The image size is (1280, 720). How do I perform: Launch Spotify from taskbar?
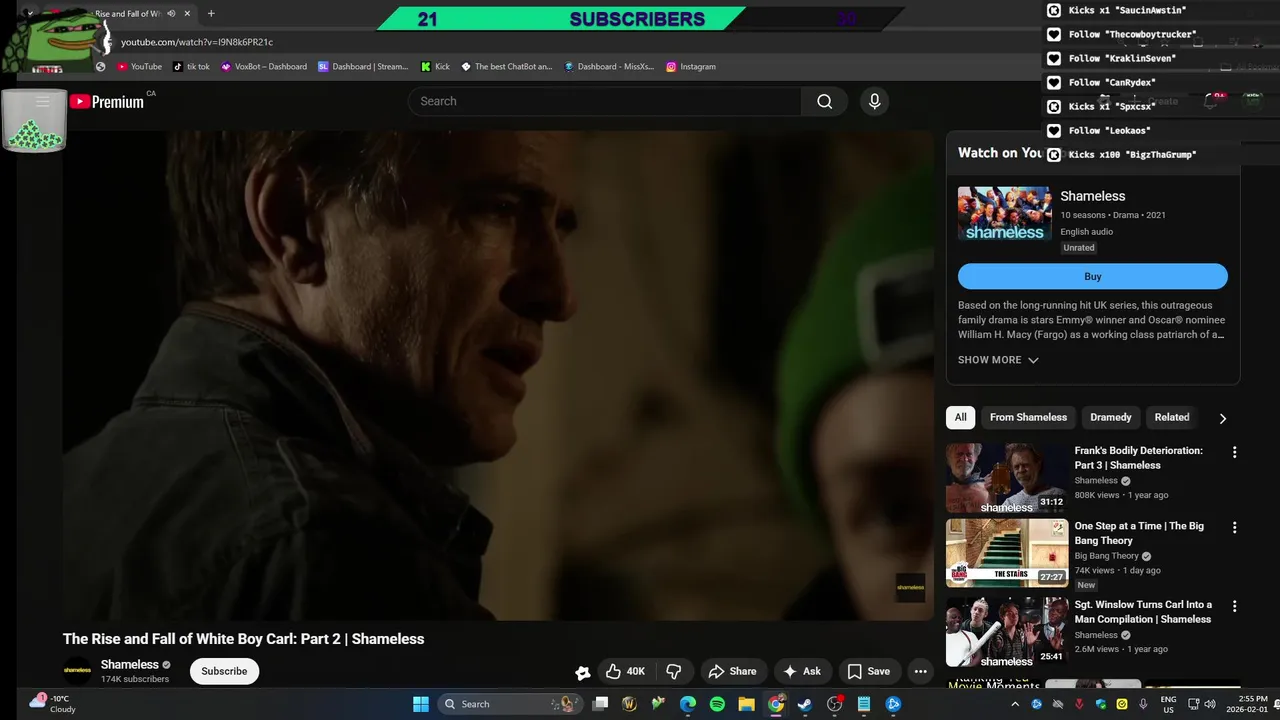pyautogui.click(x=717, y=704)
